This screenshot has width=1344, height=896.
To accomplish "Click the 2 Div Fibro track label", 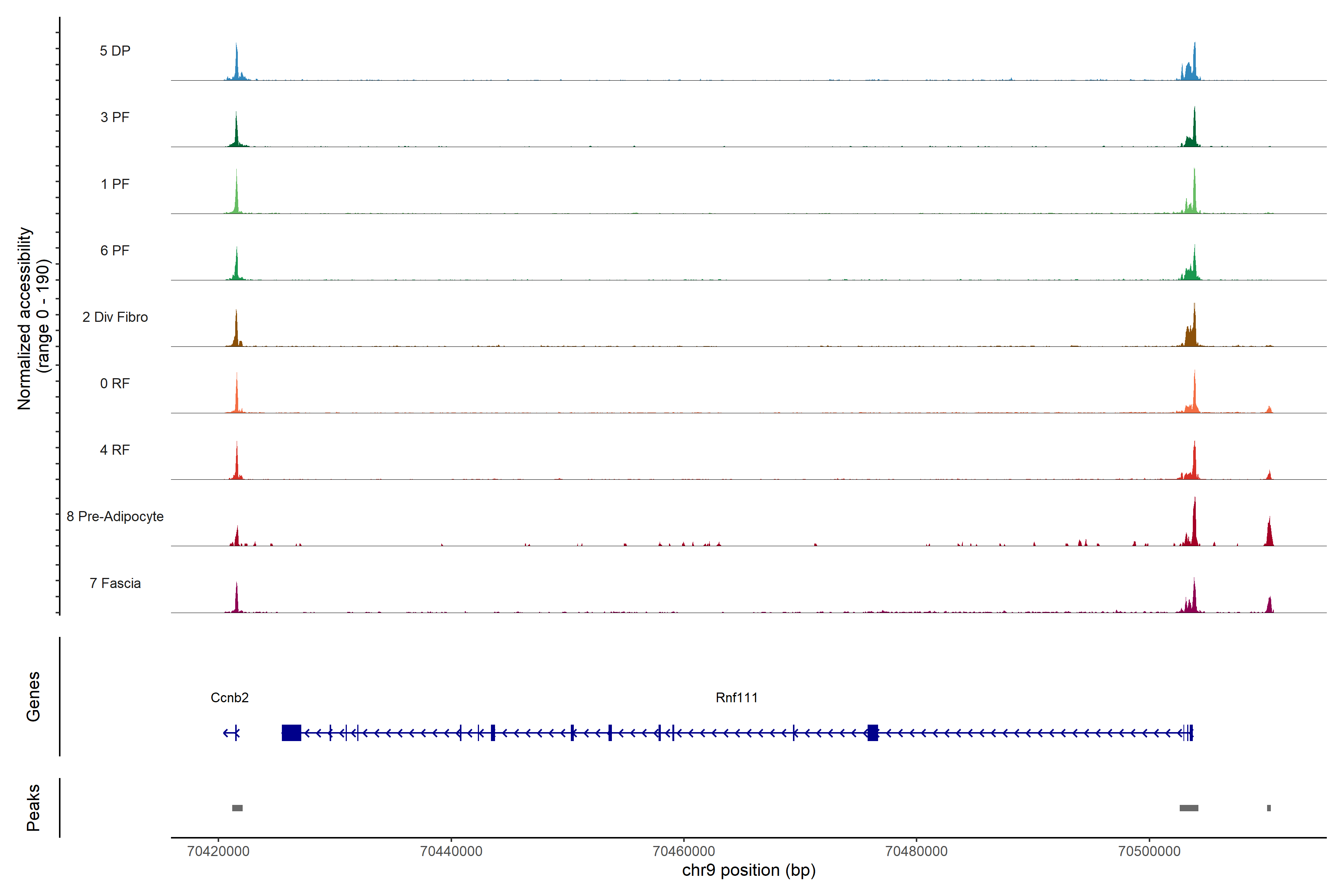I will click(x=115, y=317).
